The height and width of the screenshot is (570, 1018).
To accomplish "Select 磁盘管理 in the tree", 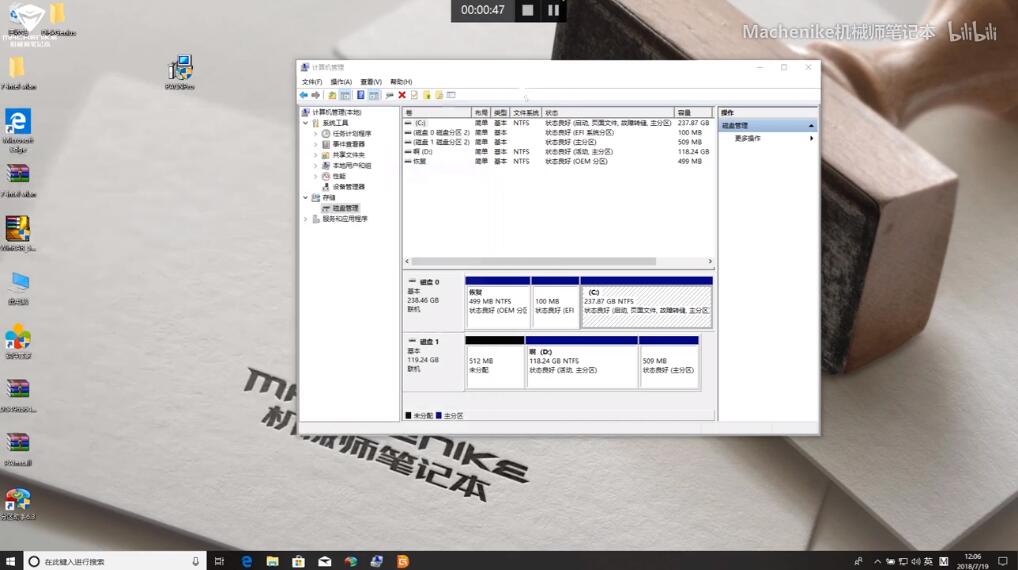I will 345,208.
